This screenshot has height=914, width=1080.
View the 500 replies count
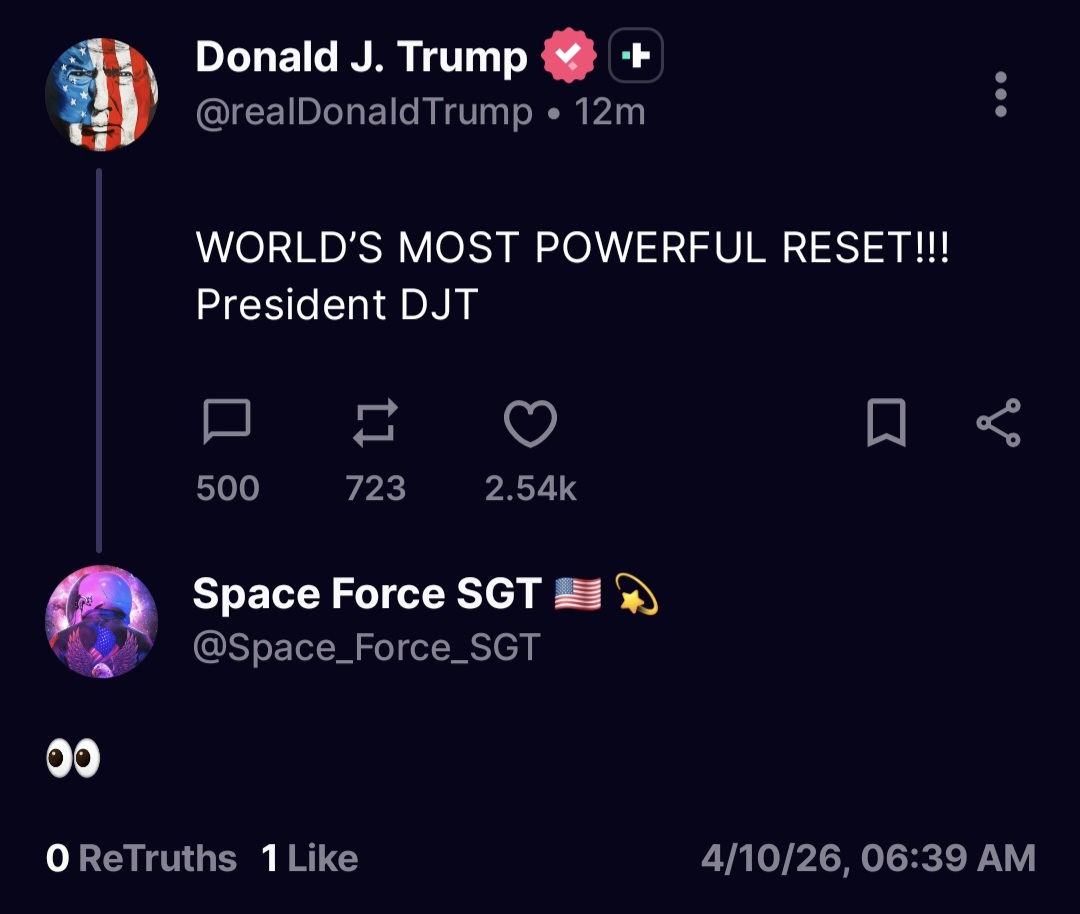[x=228, y=488]
